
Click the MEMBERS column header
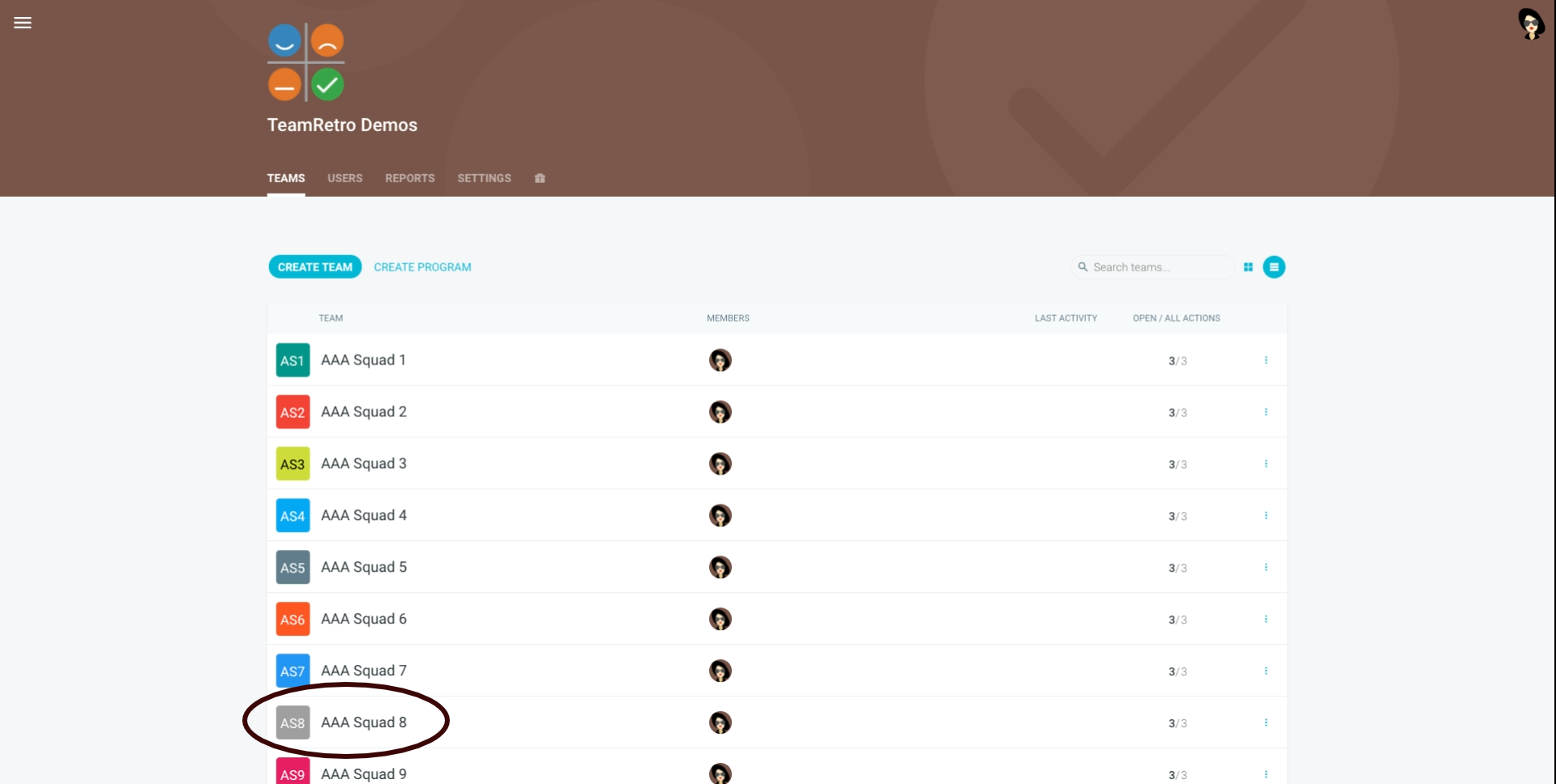point(728,318)
